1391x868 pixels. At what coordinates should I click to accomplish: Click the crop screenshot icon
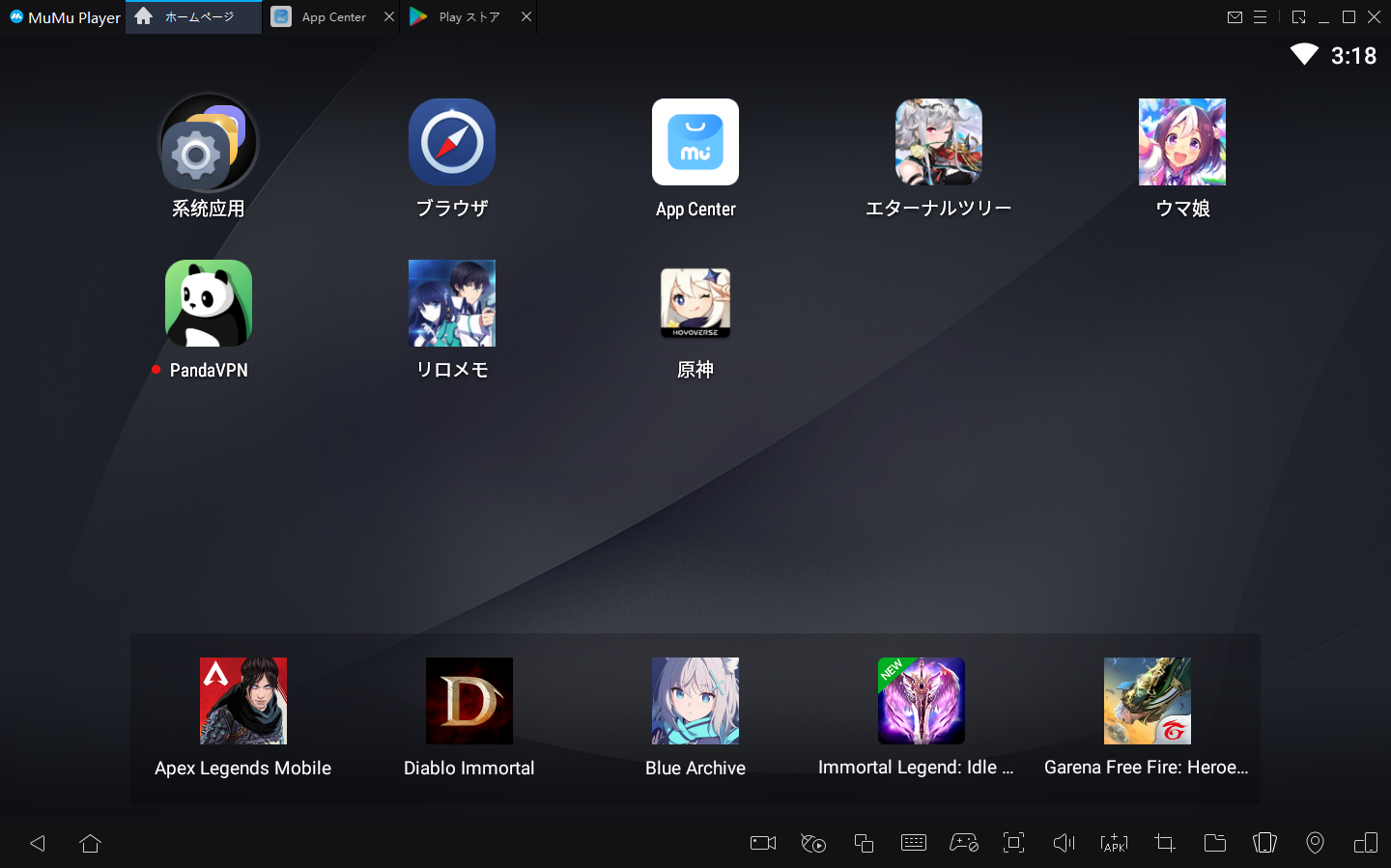(x=1165, y=843)
